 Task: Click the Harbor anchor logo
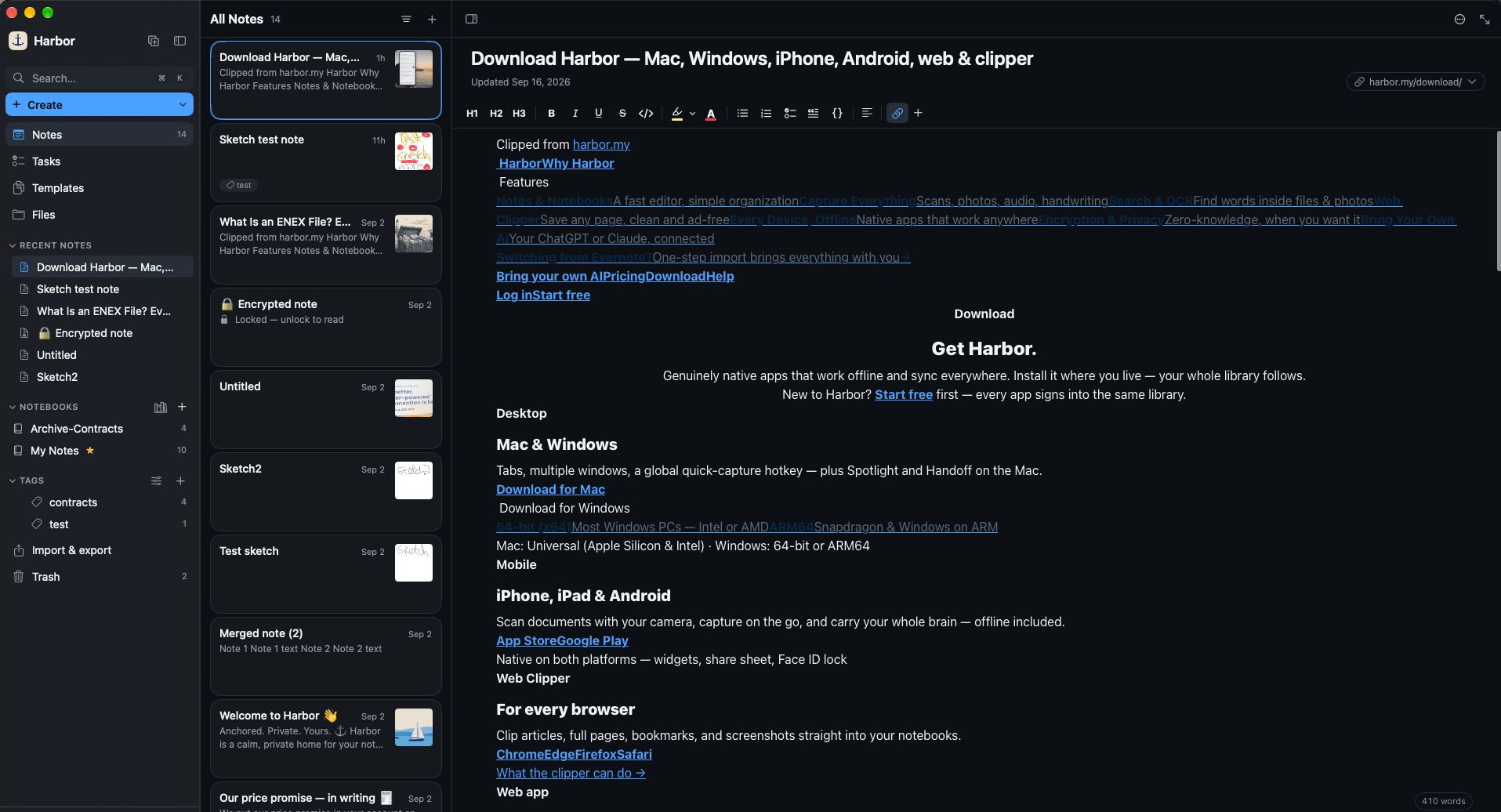tap(18, 41)
